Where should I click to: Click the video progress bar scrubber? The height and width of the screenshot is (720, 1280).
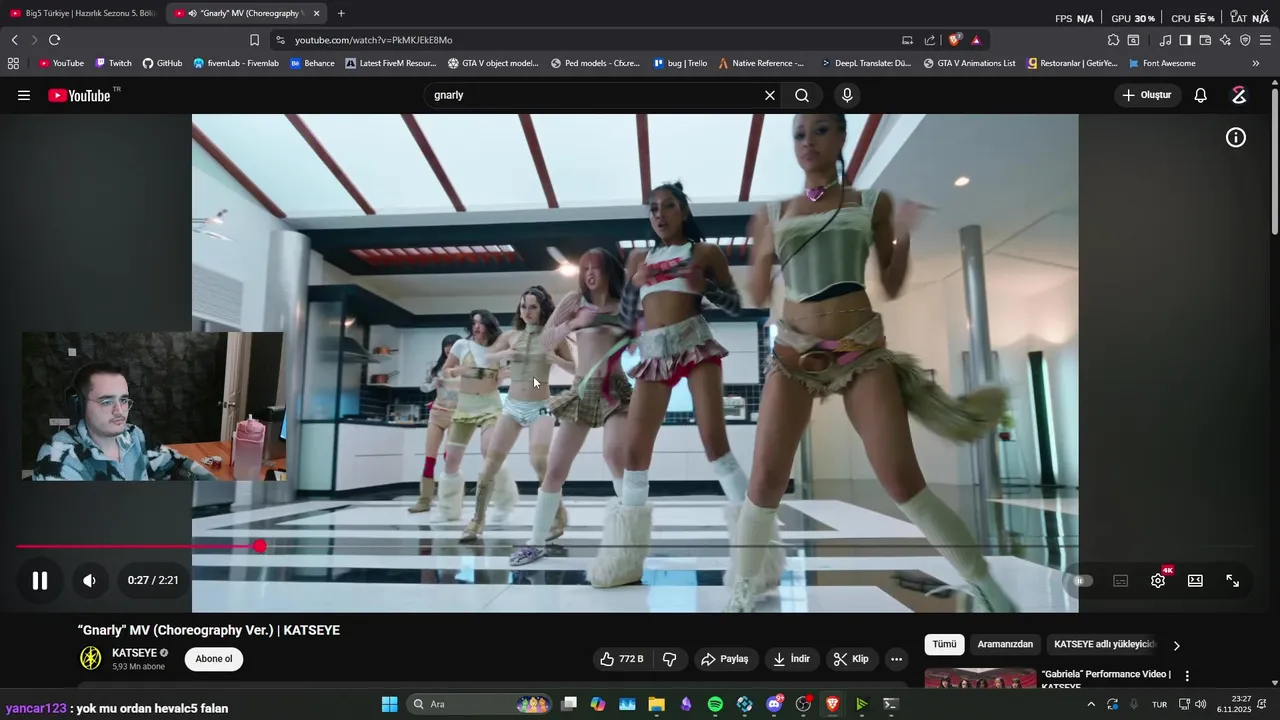(x=260, y=546)
